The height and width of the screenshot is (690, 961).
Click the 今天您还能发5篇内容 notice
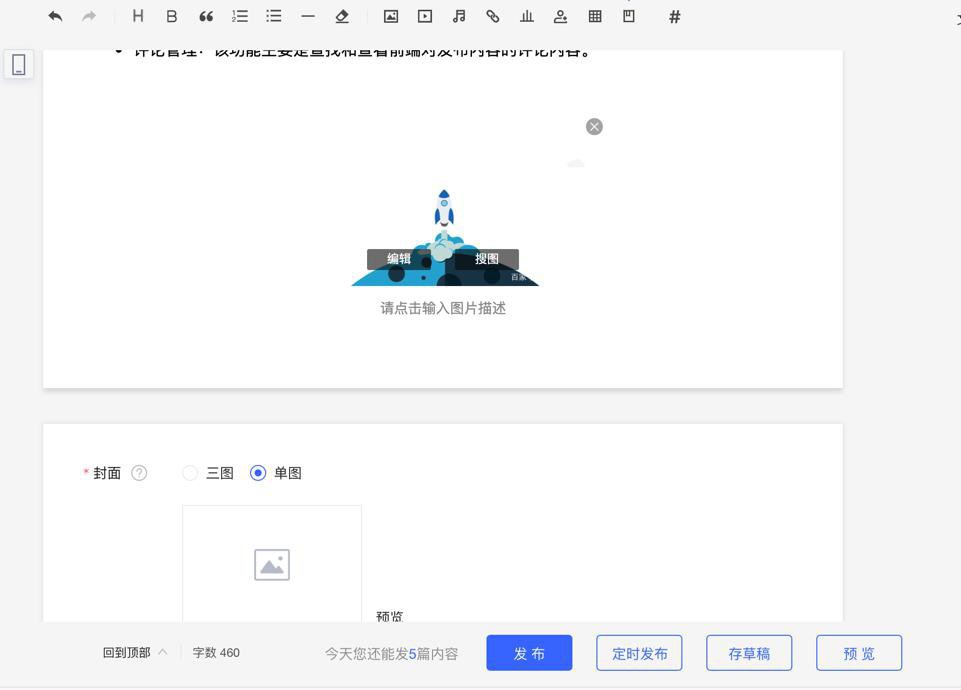click(392, 654)
